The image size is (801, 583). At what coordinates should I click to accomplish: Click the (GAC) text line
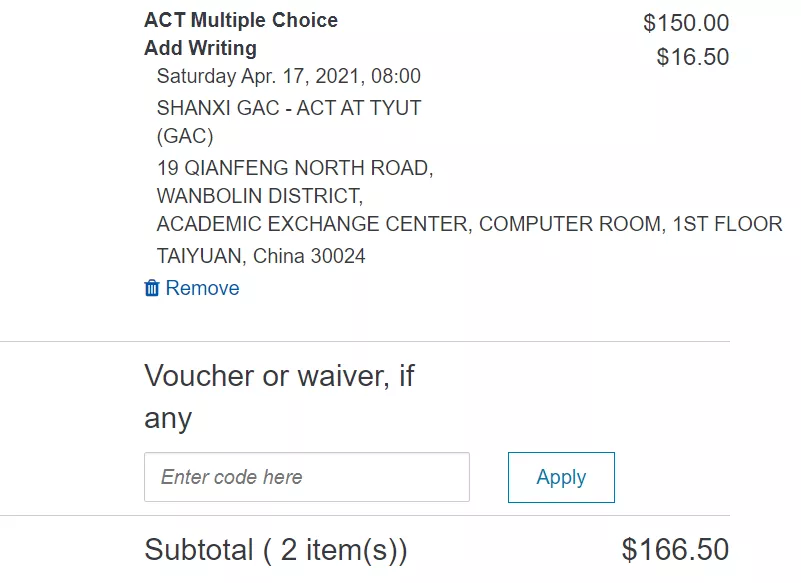click(x=185, y=136)
